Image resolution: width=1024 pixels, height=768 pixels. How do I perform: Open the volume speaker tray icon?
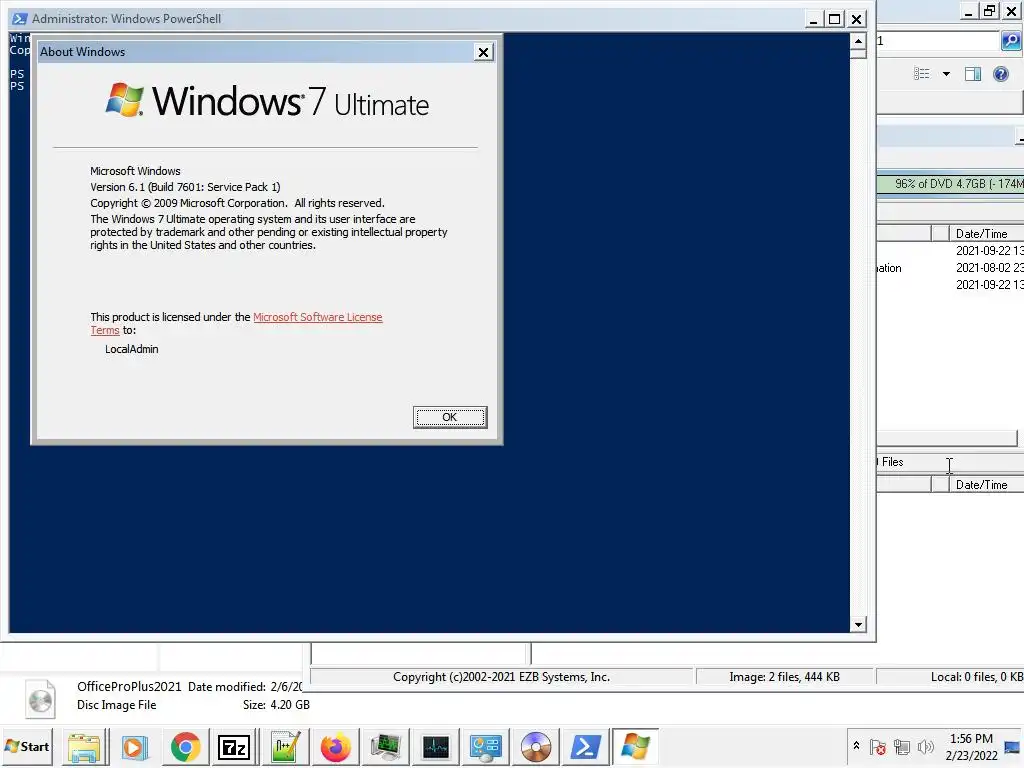click(x=925, y=746)
